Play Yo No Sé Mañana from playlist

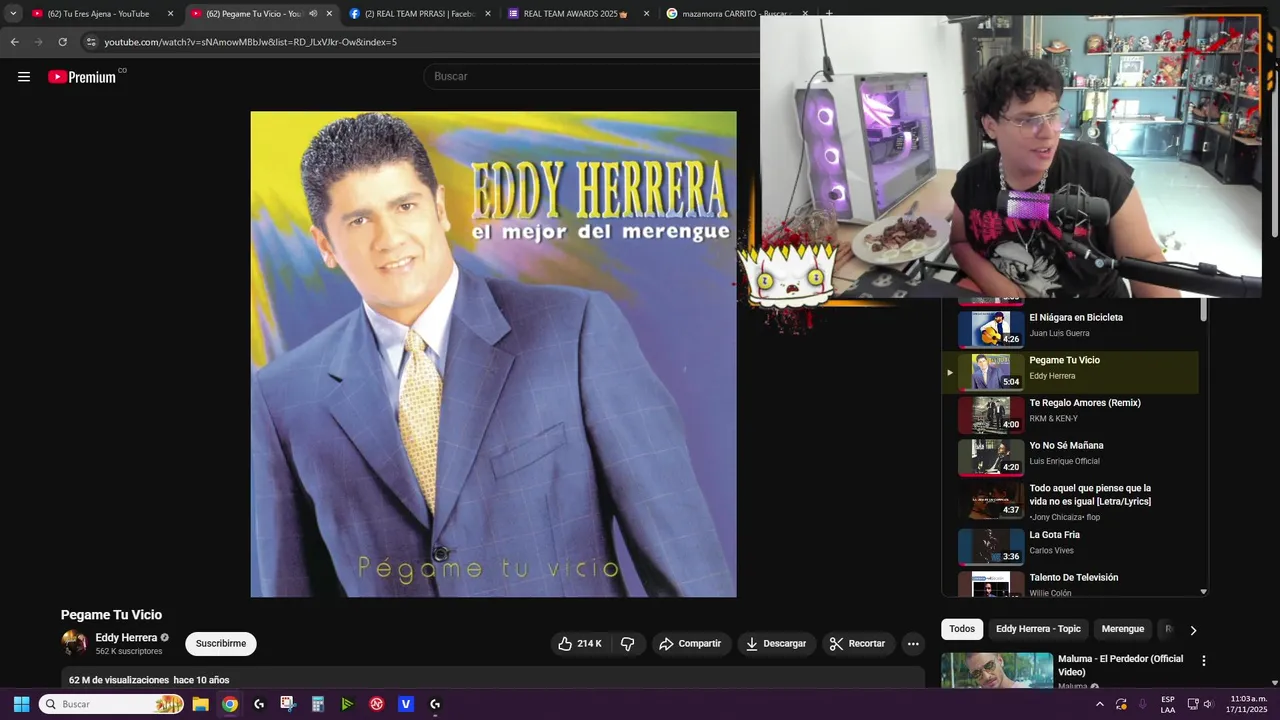pos(1070,457)
